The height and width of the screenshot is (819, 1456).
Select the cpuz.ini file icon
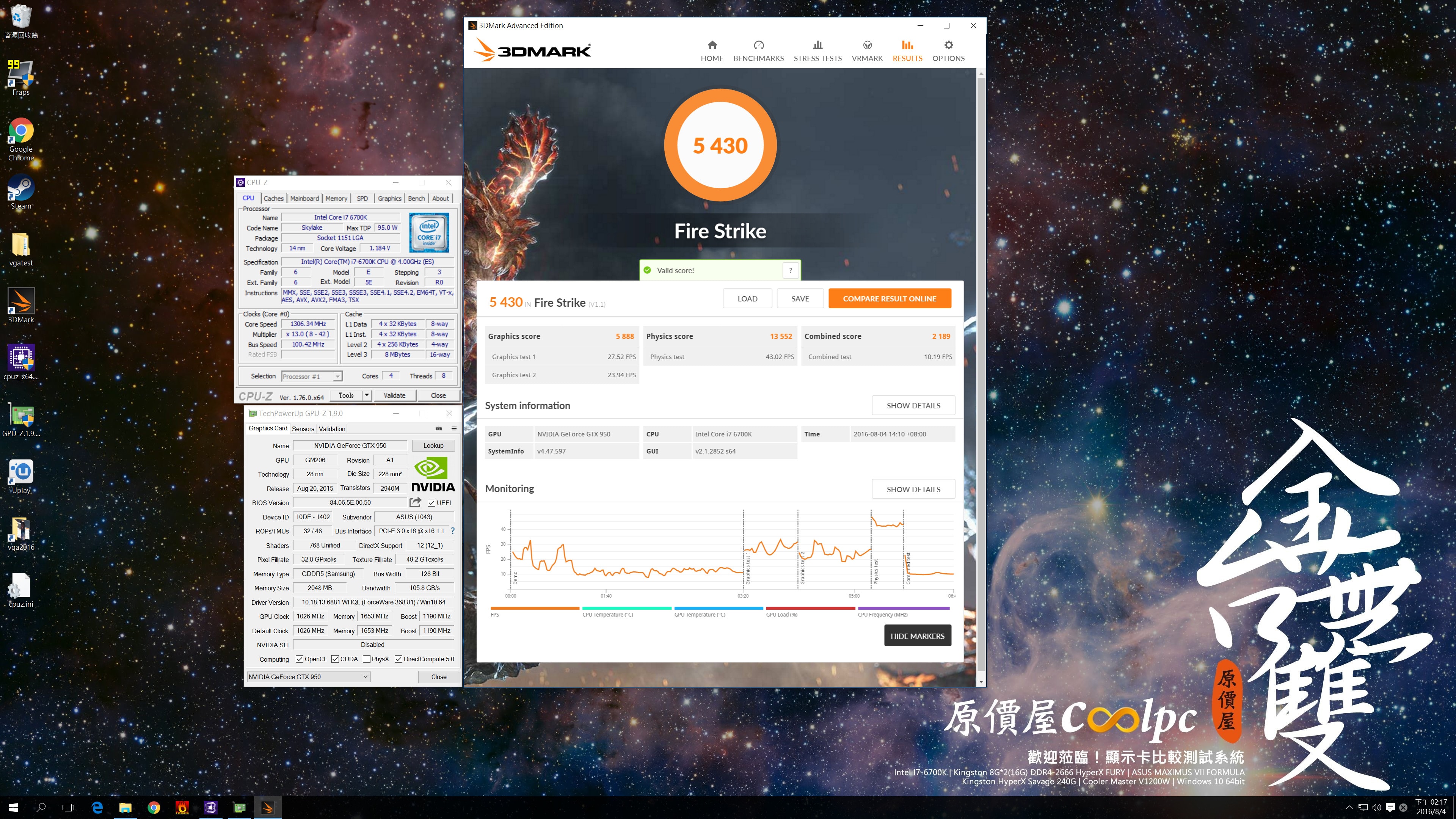[21, 590]
